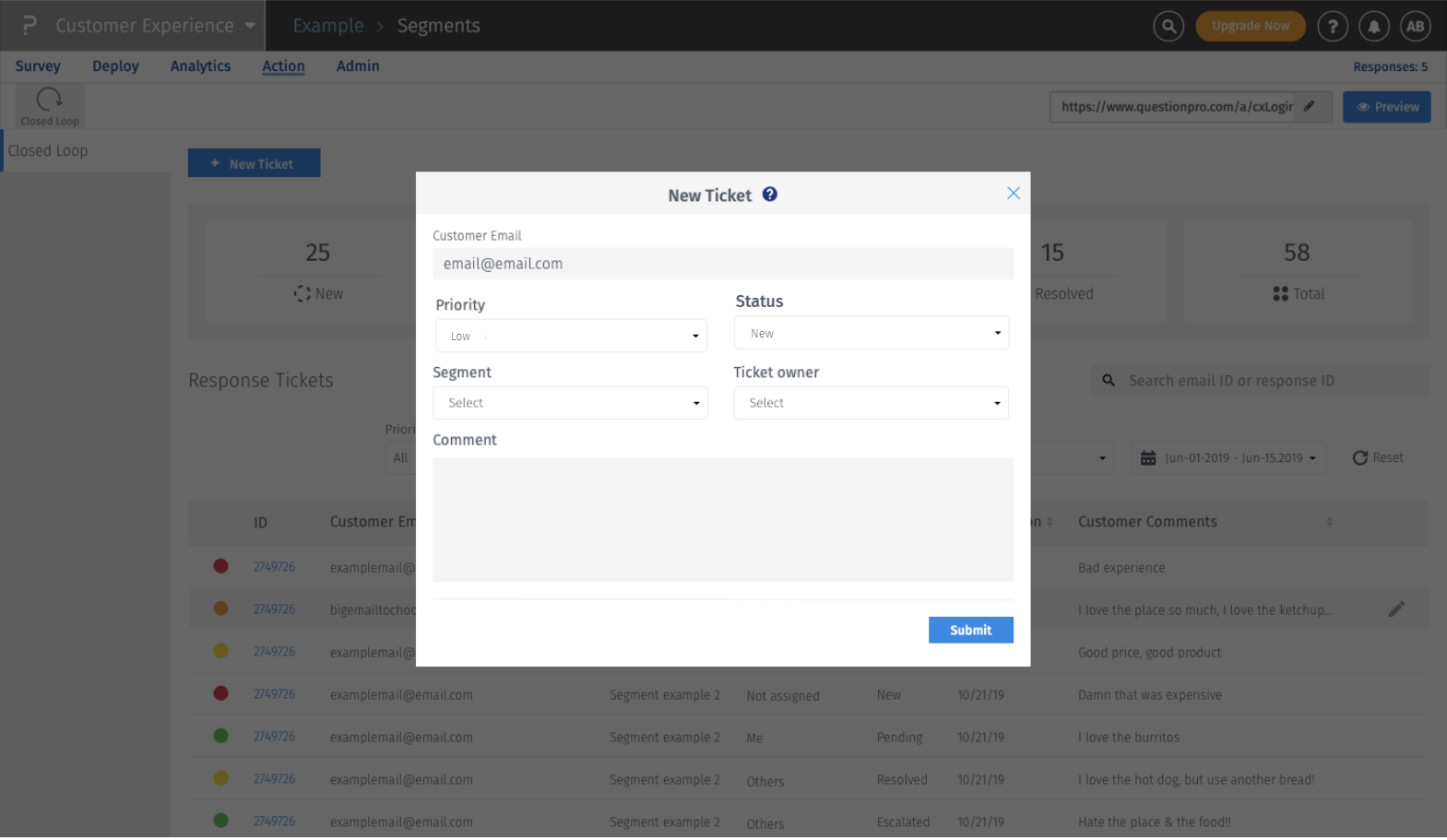Open the Survey tab
The height and width of the screenshot is (840, 1447).
38,66
